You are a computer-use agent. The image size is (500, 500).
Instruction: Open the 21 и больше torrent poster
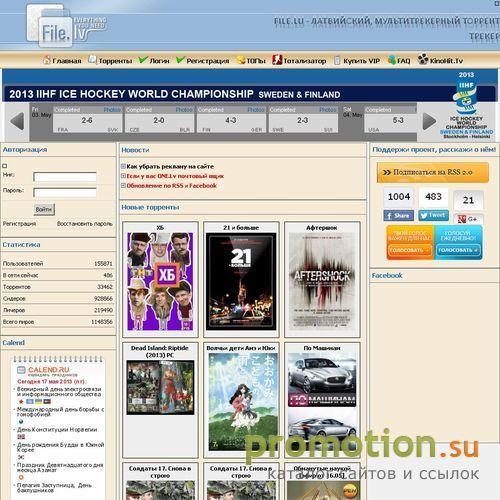pyautogui.click(x=241, y=282)
